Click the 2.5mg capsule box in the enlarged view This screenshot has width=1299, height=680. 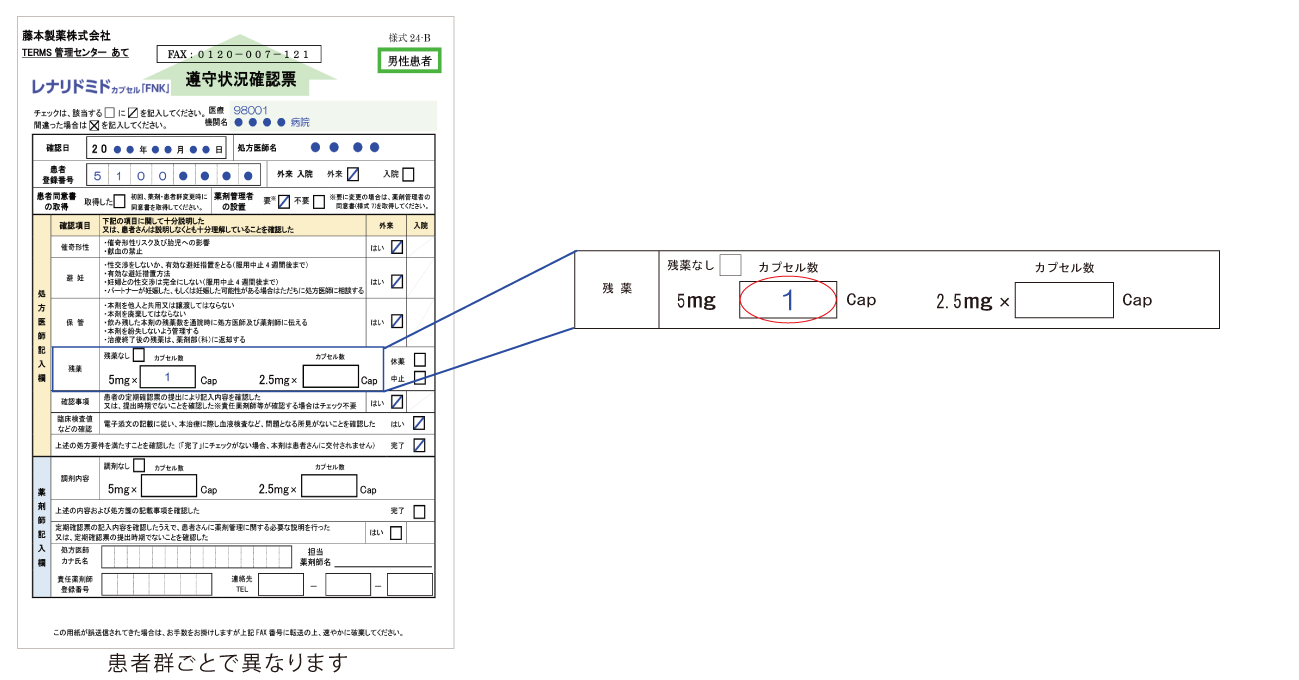pyautogui.click(x=1063, y=300)
